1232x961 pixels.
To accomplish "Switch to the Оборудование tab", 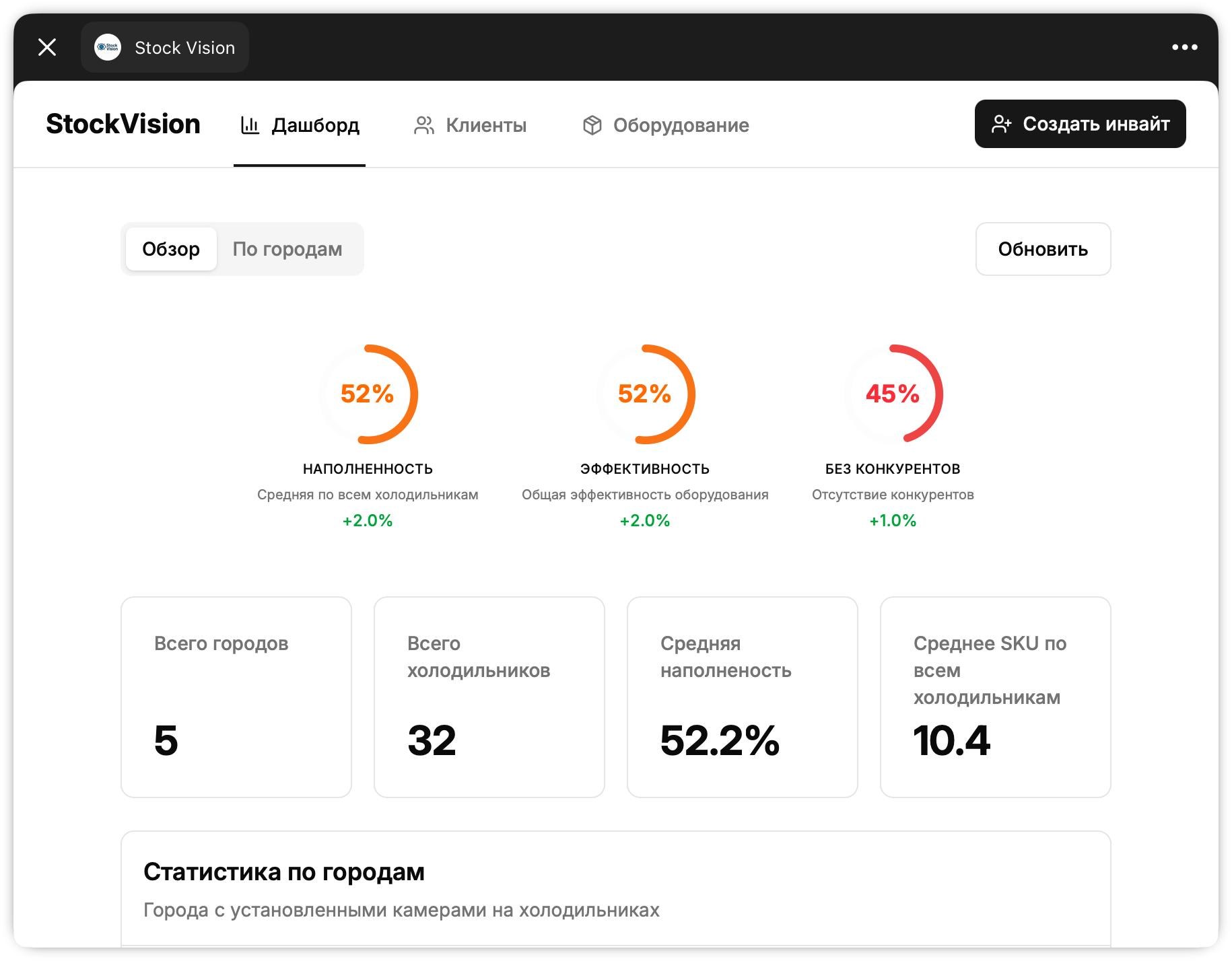I will 666,125.
